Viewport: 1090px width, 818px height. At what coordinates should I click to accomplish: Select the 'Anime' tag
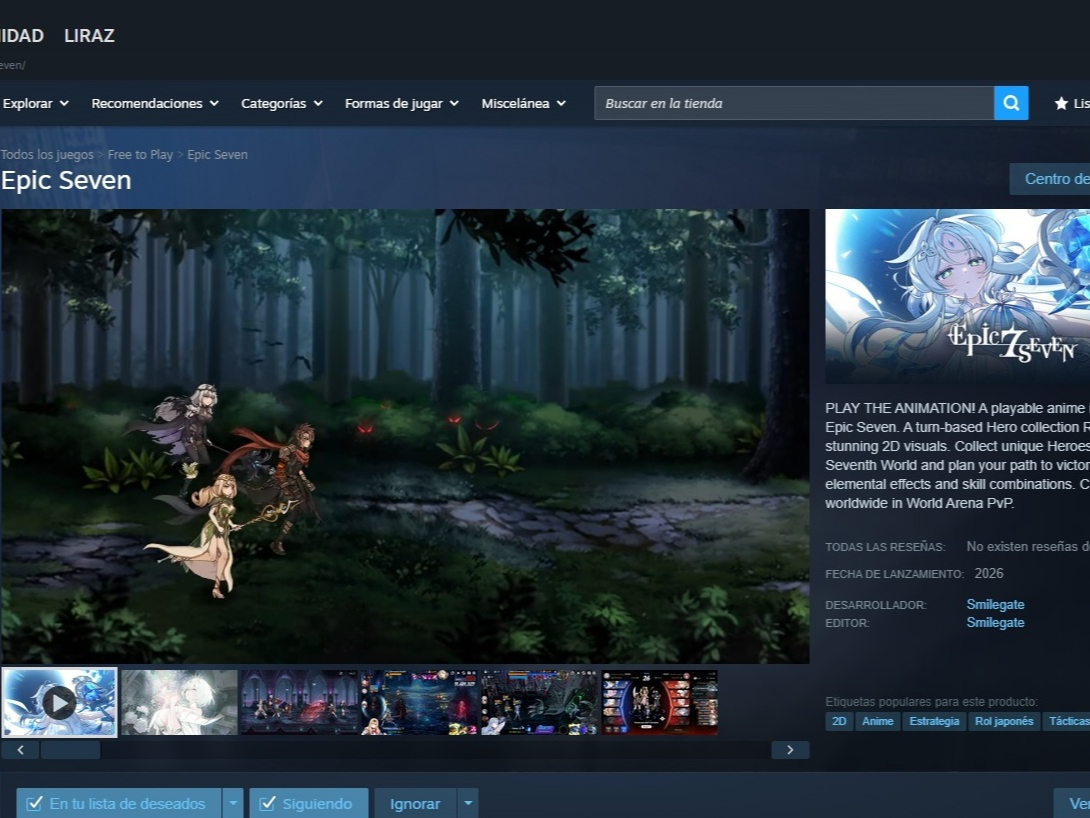[x=877, y=721]
